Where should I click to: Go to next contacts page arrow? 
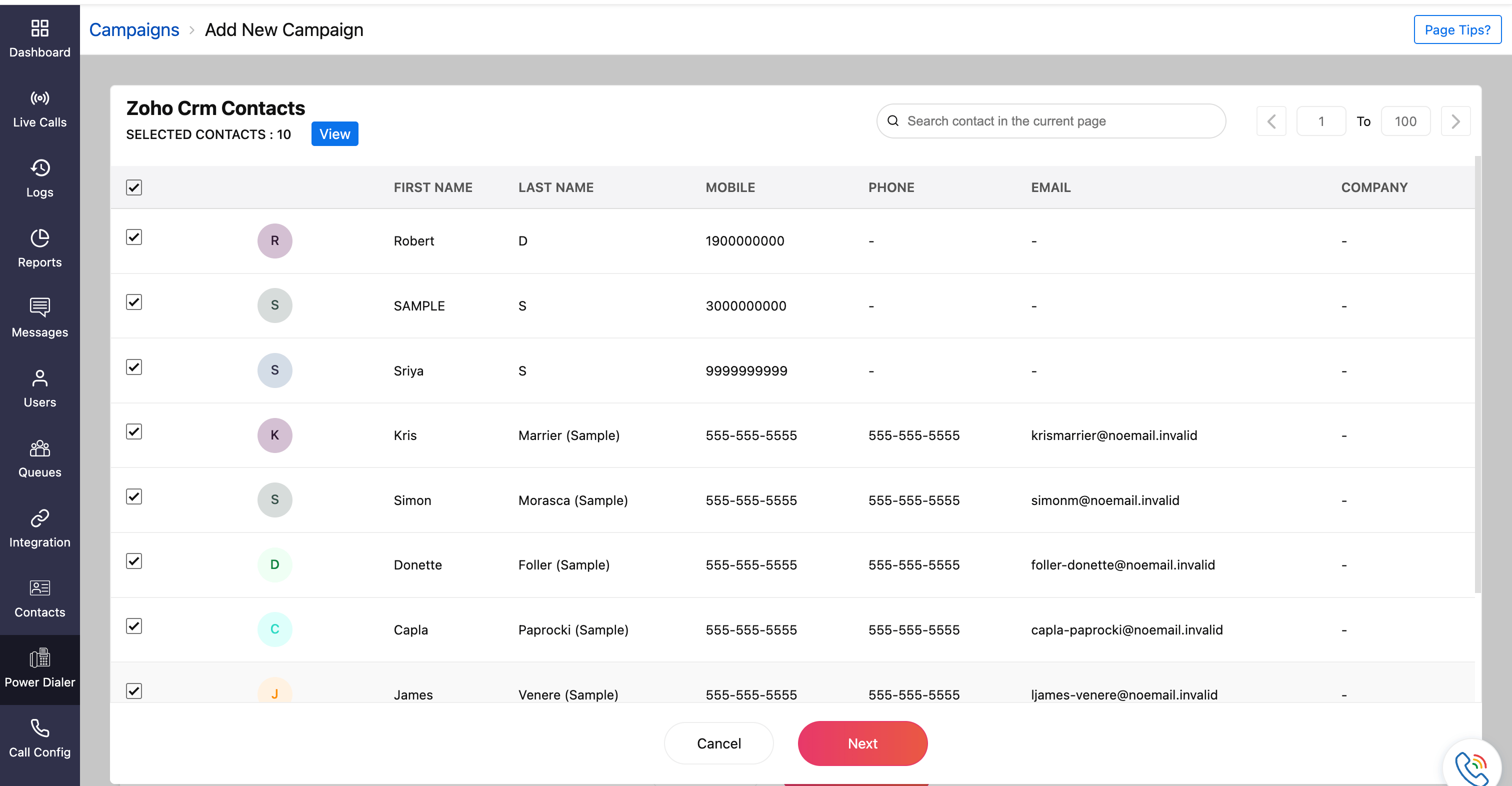click(x=1455, y=121)
